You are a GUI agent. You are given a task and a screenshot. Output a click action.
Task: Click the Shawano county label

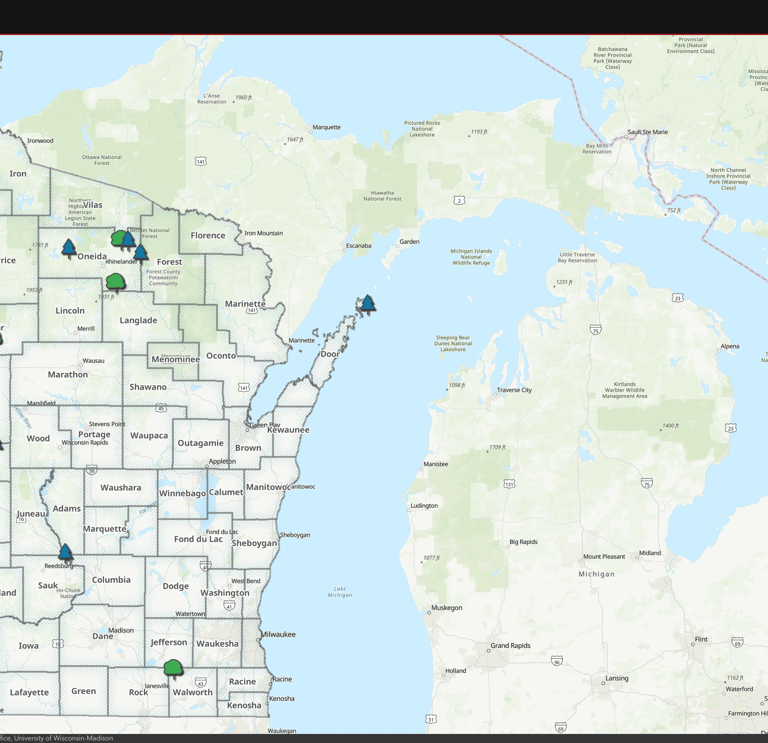148,387
